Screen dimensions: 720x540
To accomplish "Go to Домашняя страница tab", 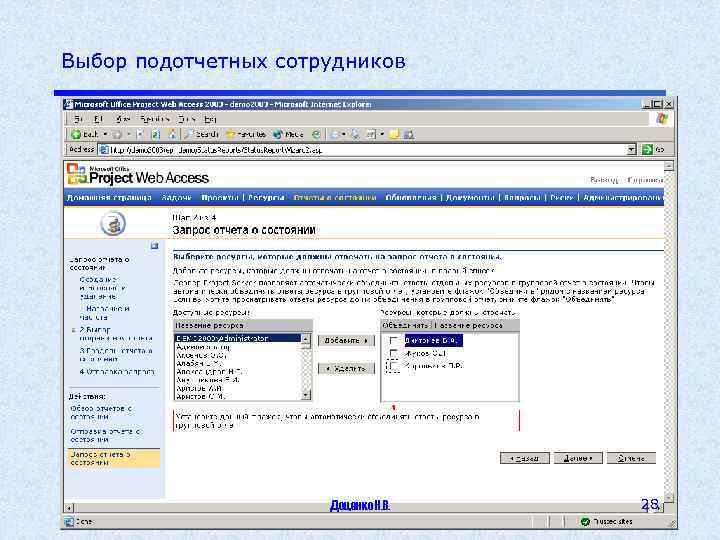I will (x=109, y=197).
